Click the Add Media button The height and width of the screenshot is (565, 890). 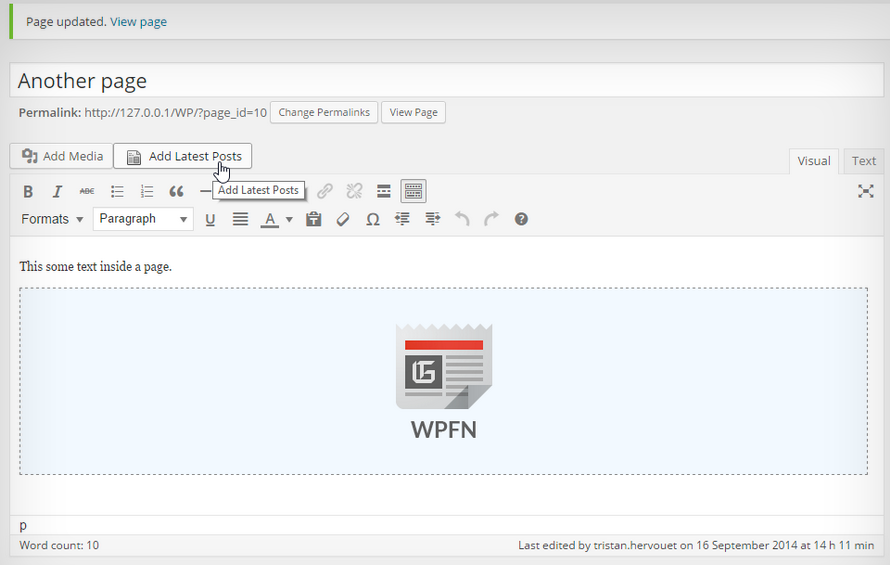61,156
